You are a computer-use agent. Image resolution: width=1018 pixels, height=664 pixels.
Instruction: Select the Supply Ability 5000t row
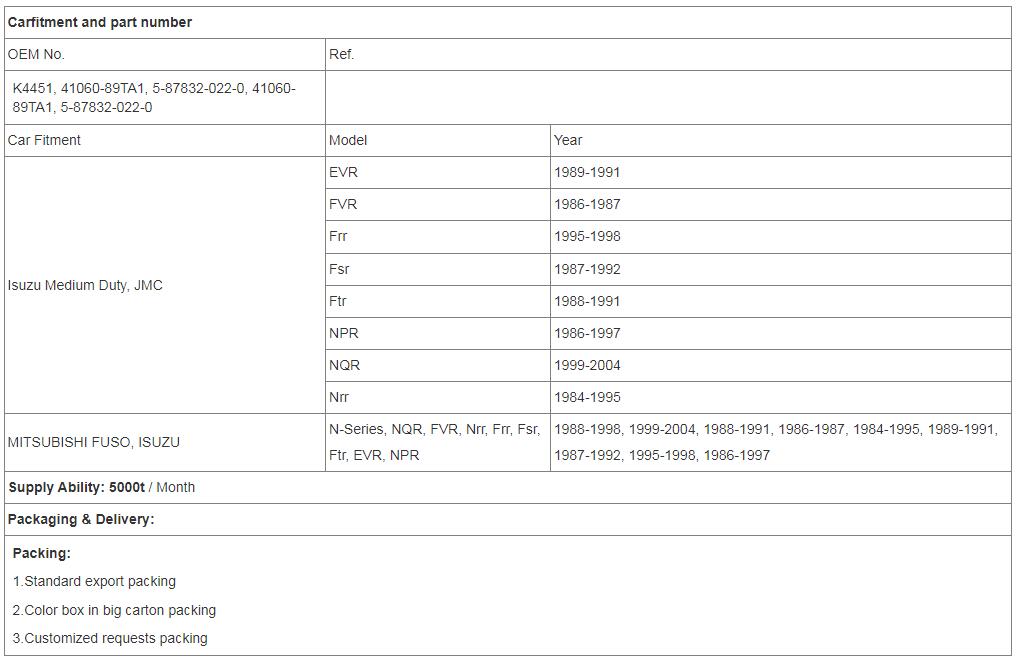point(508,487)
